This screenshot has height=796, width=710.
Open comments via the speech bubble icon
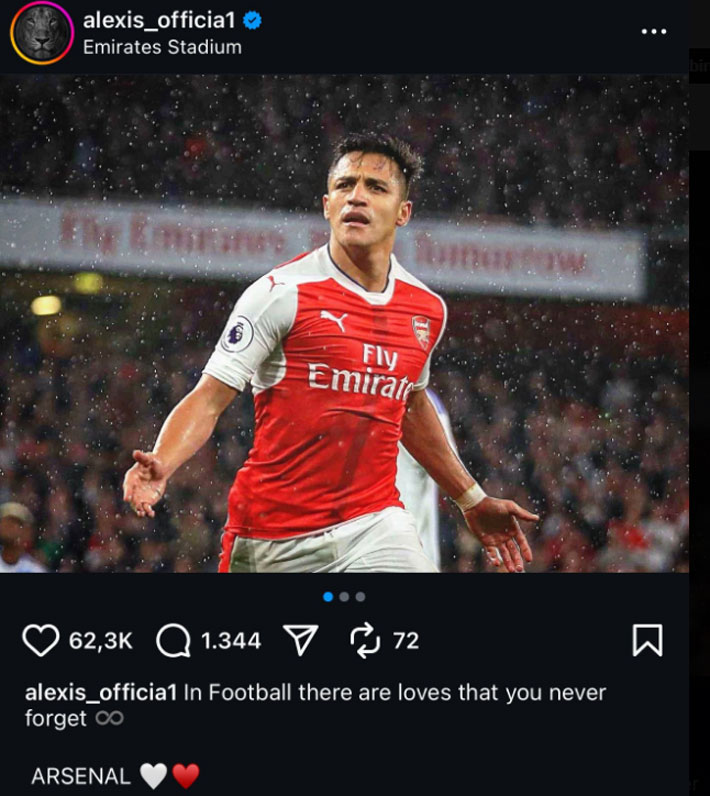click(x=174, y=641)
